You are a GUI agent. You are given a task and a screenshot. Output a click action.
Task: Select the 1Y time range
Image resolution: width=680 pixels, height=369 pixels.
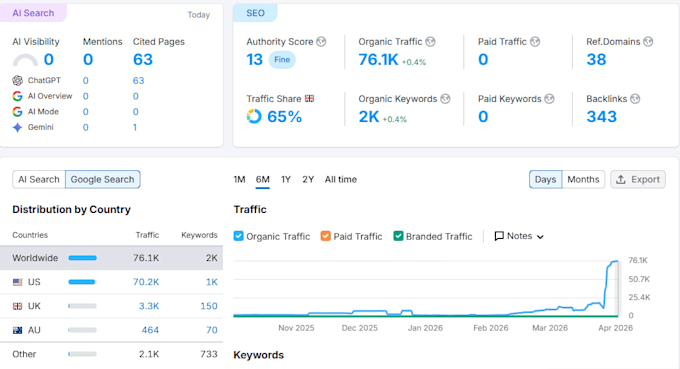point(286,180)
